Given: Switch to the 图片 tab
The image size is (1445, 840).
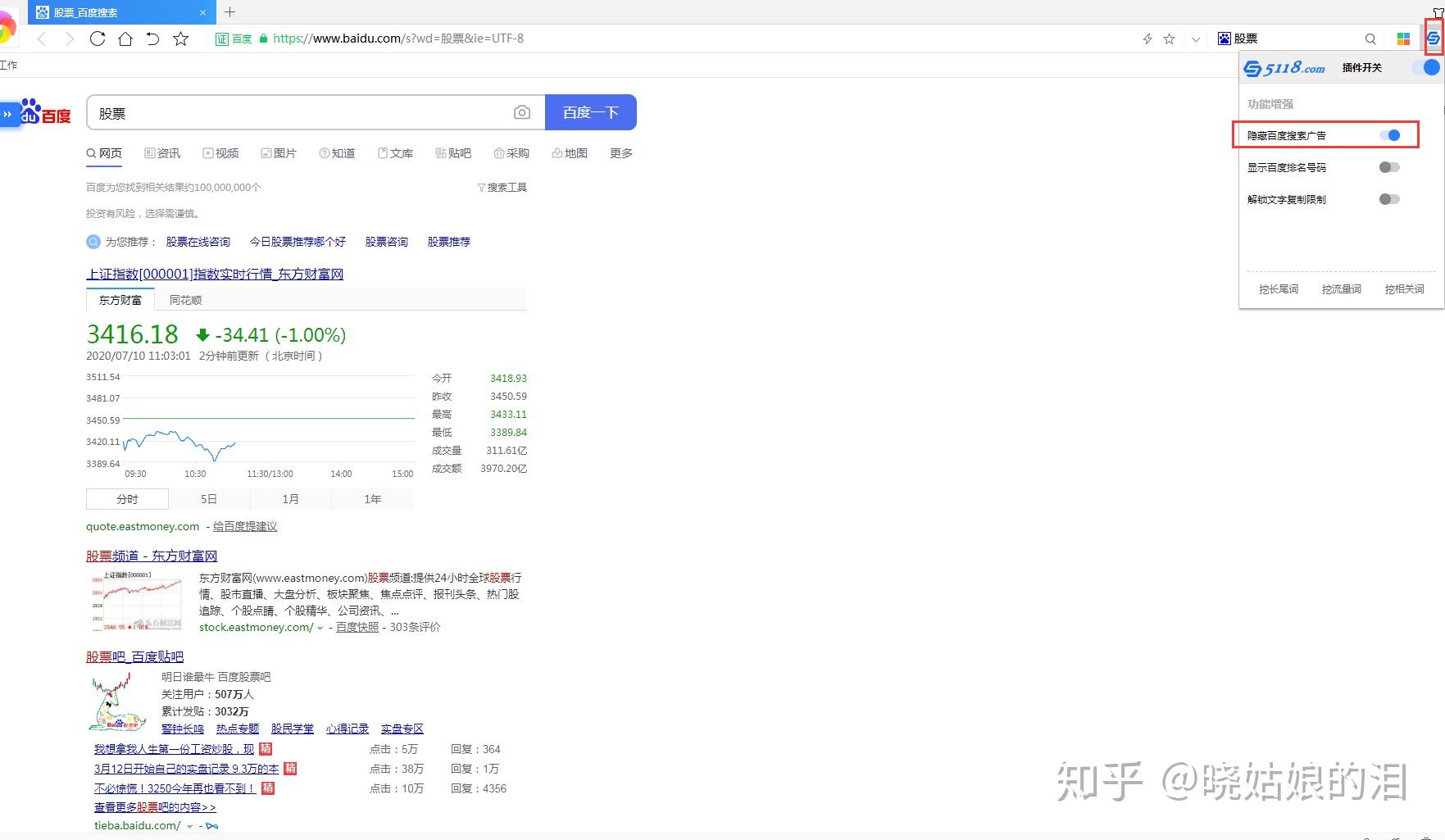Looking at the screenshot, I should click(x=279, y=153).
